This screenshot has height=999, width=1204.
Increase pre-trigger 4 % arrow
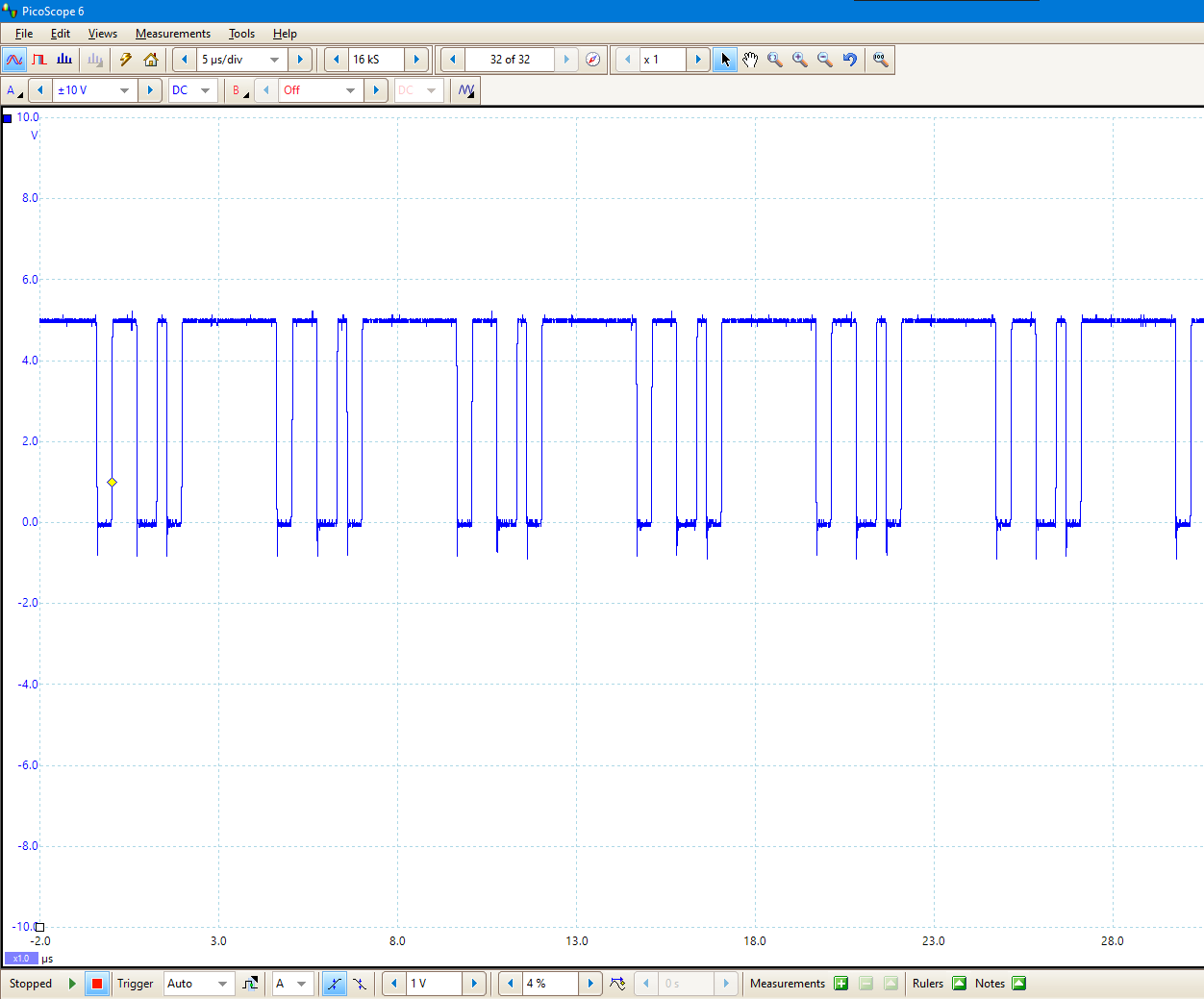pyautogui.click(x=590, y=984)
